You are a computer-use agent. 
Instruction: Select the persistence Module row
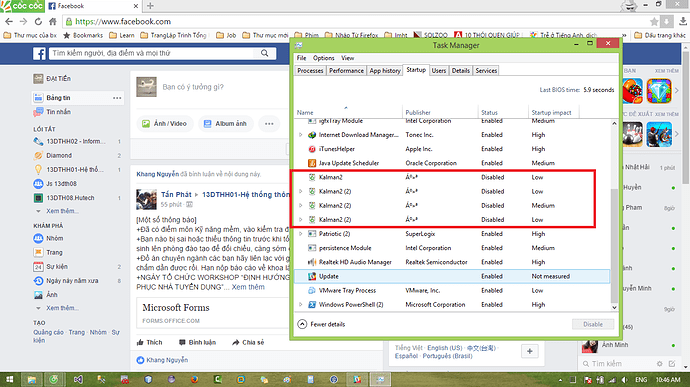tap(452, 248)
